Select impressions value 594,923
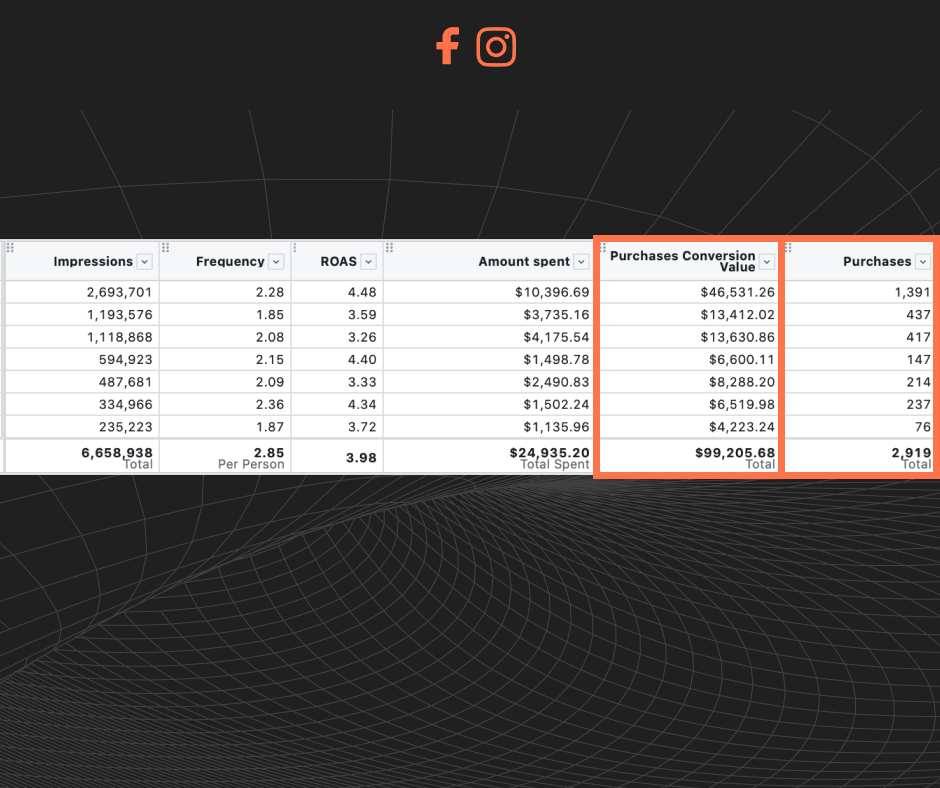The image size is (940, 788). [125, 360]
